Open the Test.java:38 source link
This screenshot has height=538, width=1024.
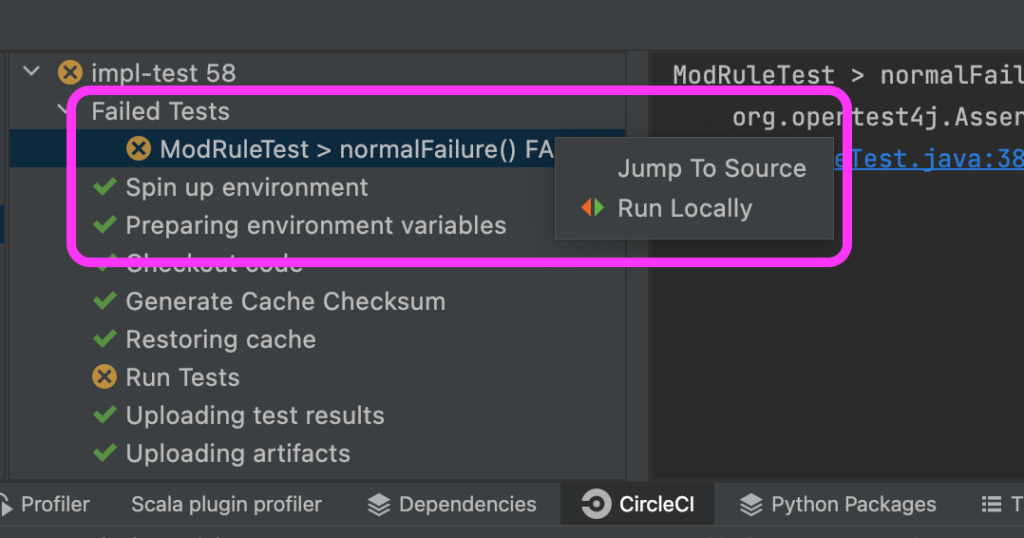coord(929,159)
